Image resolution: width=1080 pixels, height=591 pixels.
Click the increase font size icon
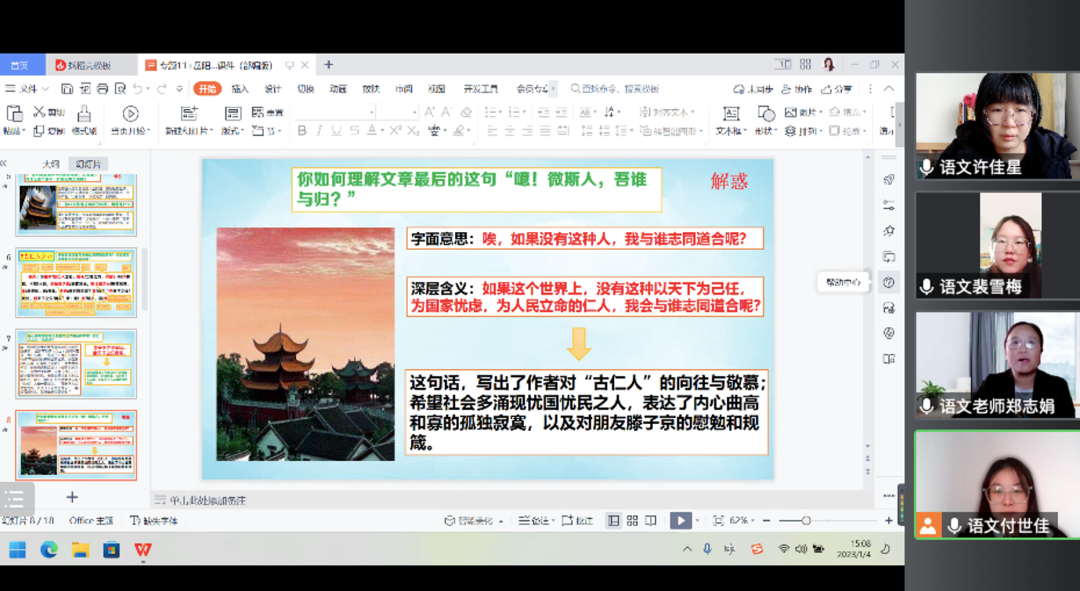tap(429, 112)
